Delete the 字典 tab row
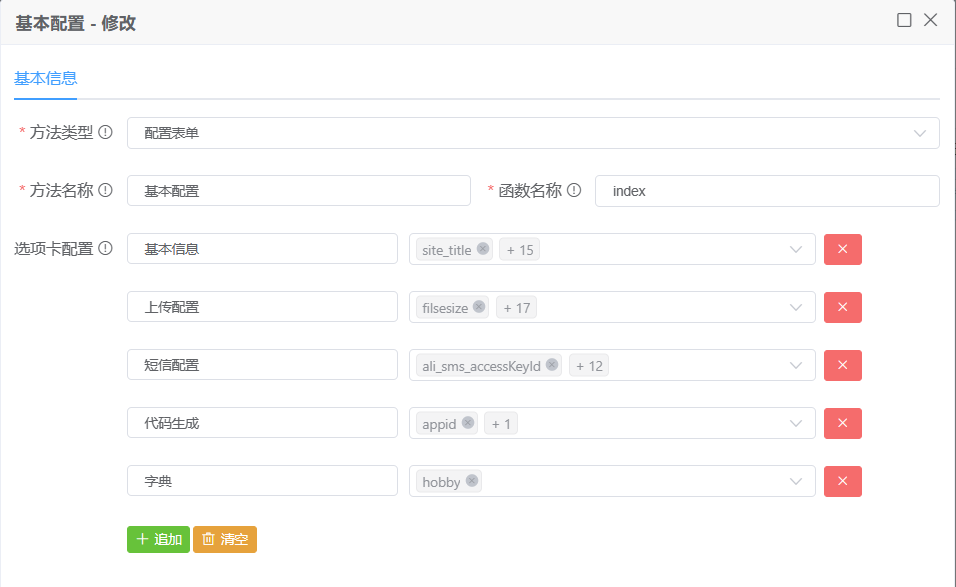 (842, 481)
